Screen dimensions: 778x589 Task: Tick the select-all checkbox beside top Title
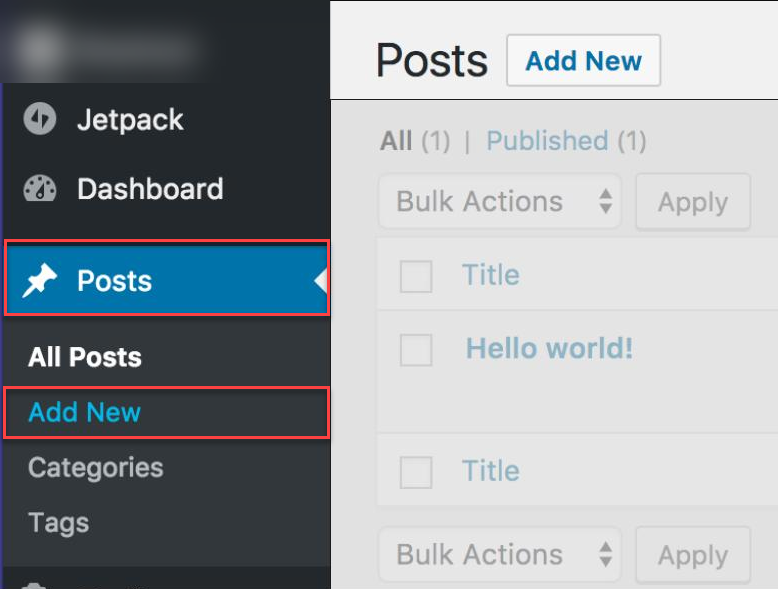[416, 276]
